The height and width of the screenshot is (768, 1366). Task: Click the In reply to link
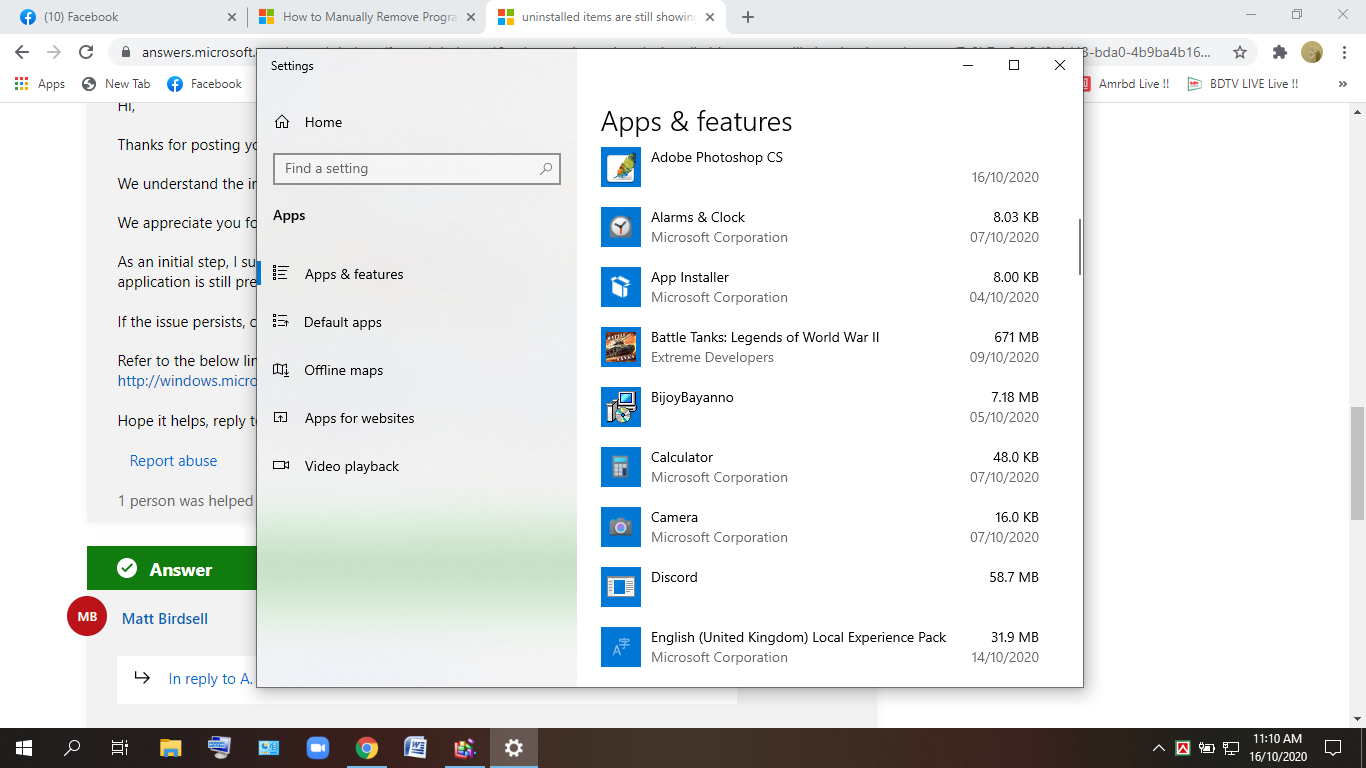point(210,679)
